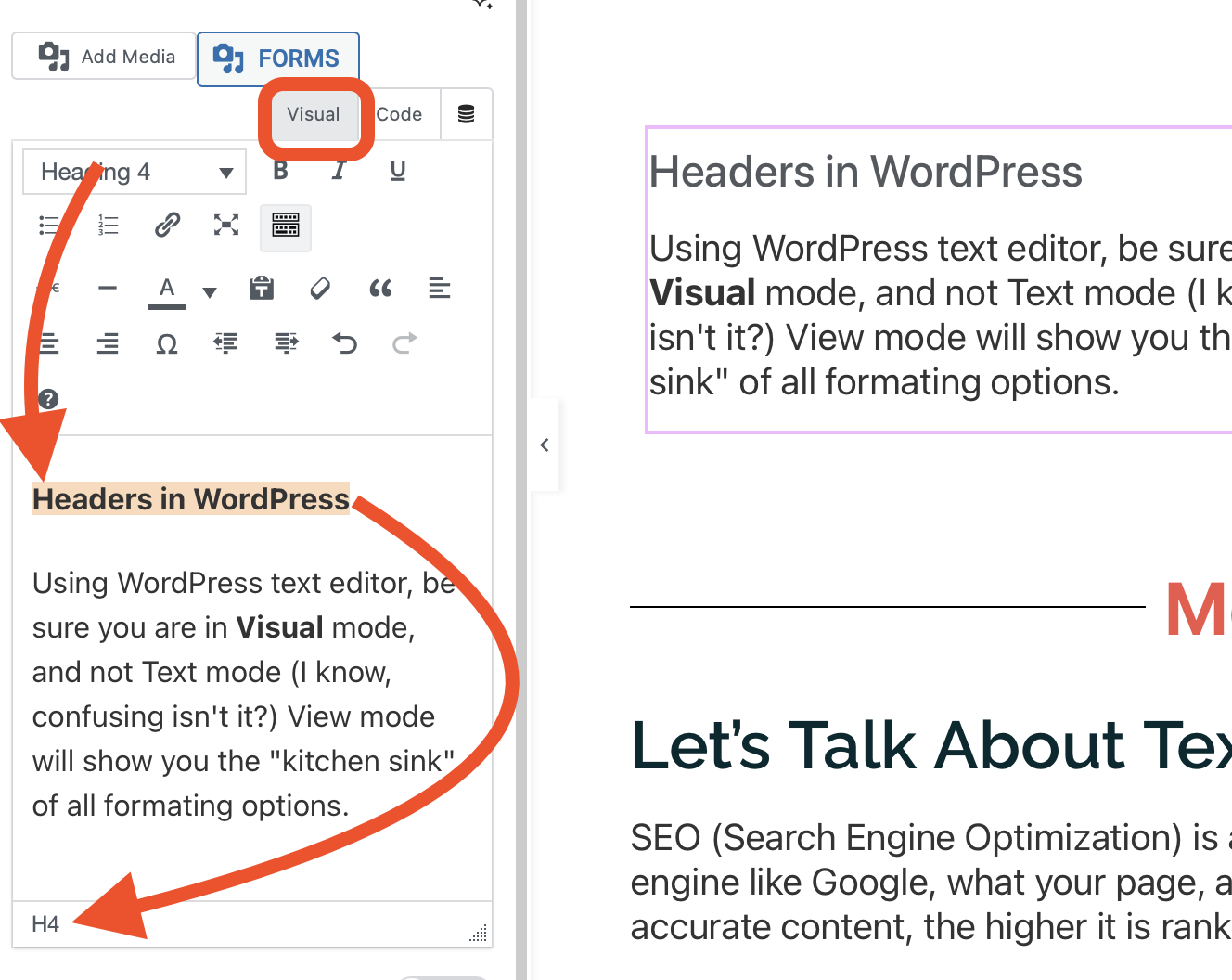
Task: Insert a blockquote
Action: (380, 289)
